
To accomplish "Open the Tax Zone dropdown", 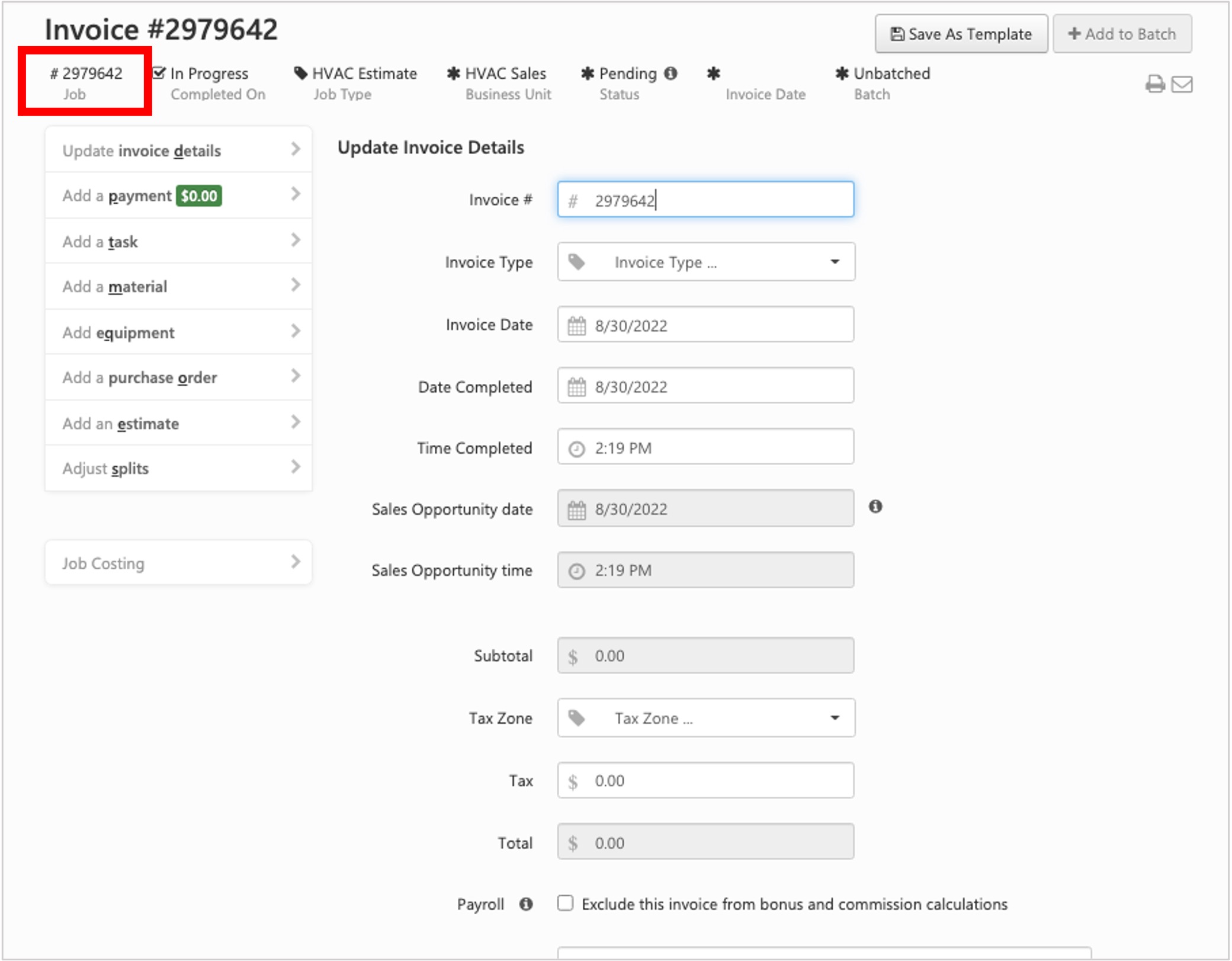I will (705, 717).
